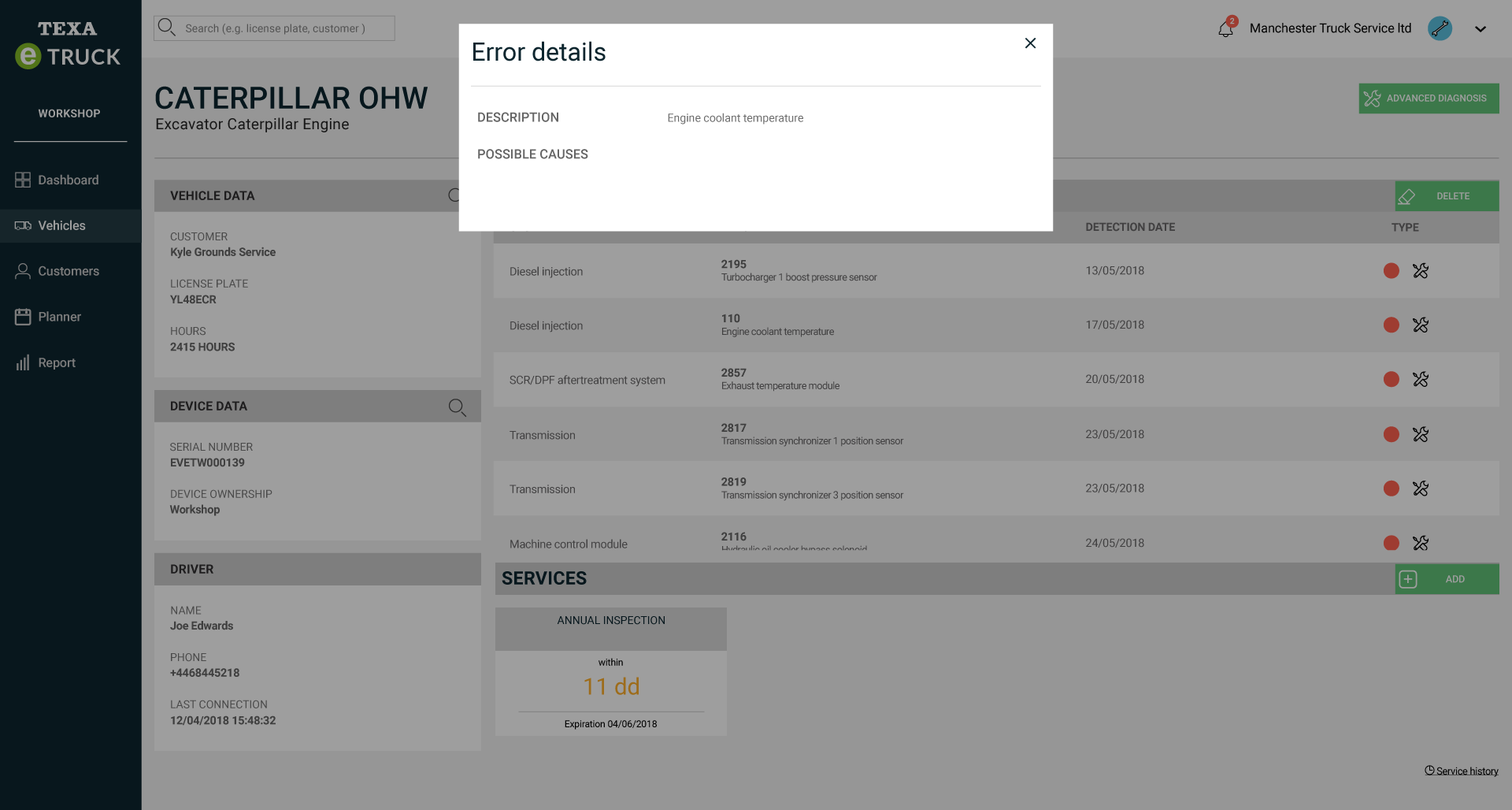Click the Service history clock icon
Image resolution: width=1512 pixels, height=810 pixels.
pos(1429,771)
